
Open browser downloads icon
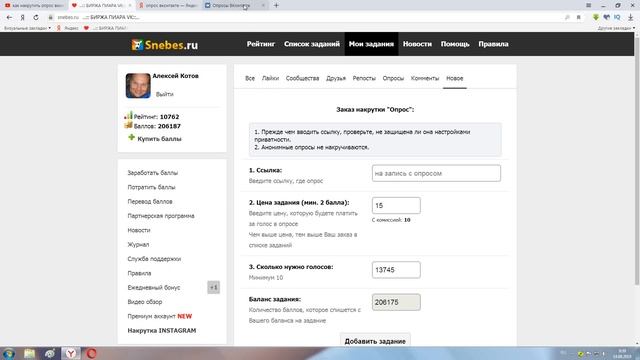(631, 18)
